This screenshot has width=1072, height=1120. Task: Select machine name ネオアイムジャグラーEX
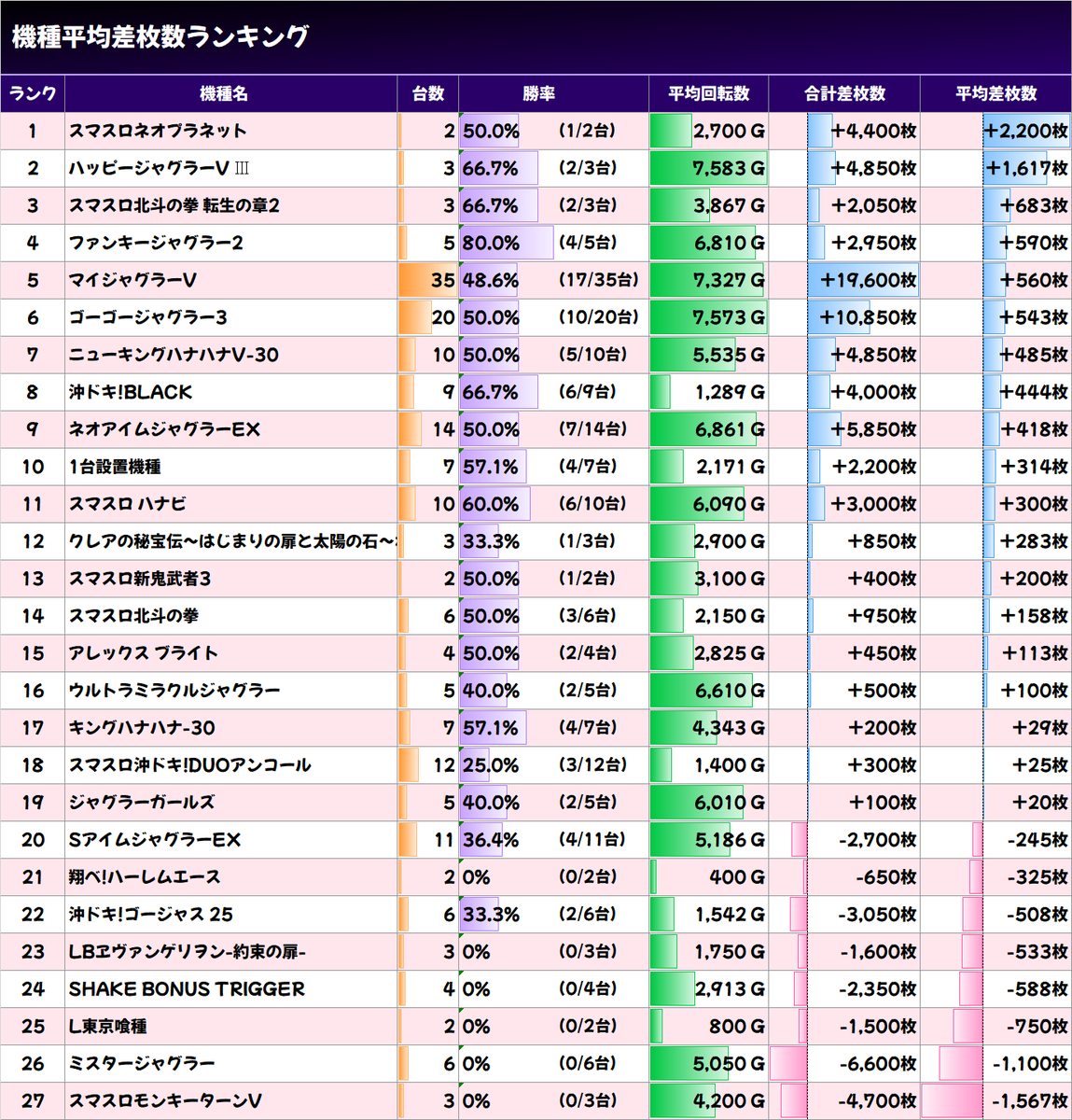click(164, 429)
